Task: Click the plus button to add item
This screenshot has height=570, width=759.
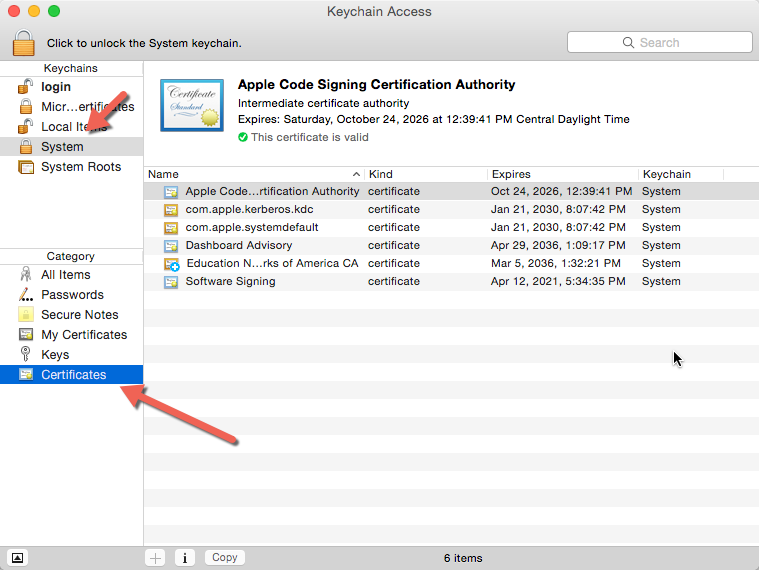Action: click(x=155, y=558)
